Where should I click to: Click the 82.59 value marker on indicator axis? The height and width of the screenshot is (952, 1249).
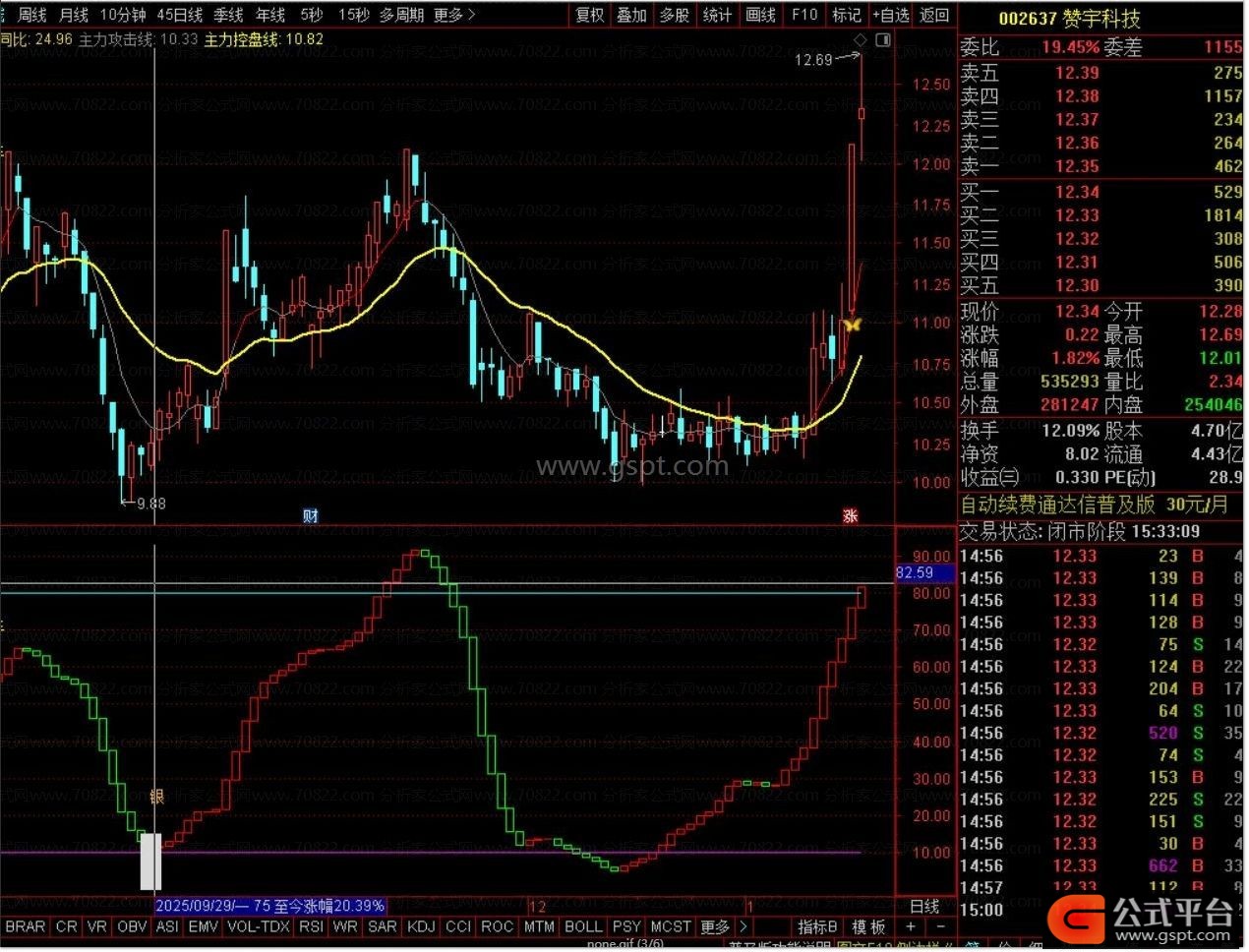(915, 572)
